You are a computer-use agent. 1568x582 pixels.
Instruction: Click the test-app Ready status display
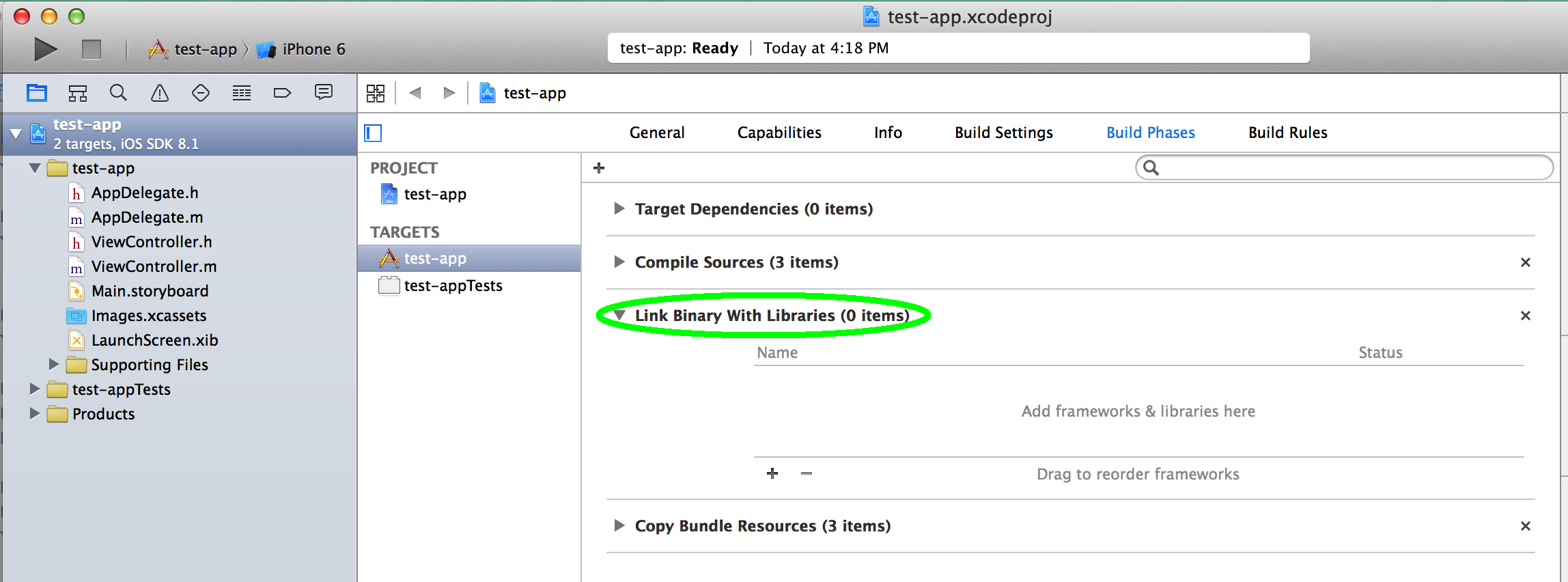959,48
